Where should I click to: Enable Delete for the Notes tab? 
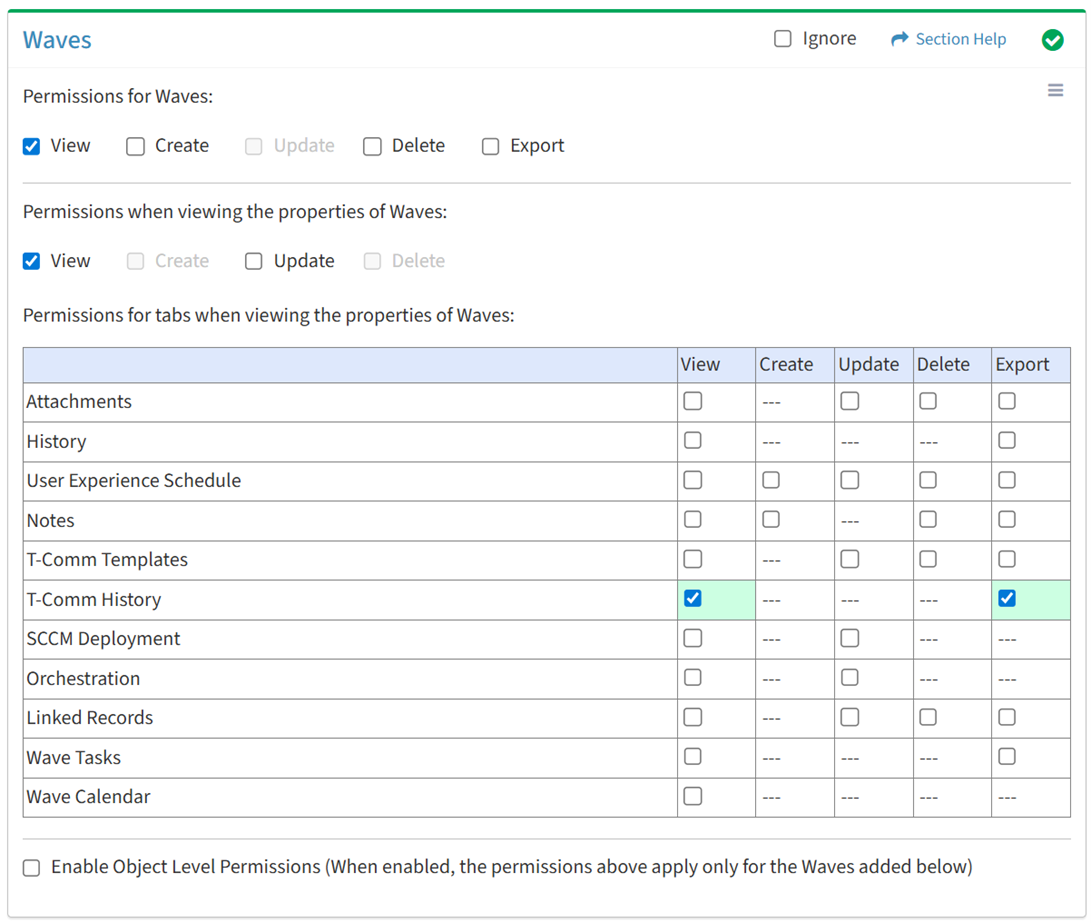click(x=928, y=520)
